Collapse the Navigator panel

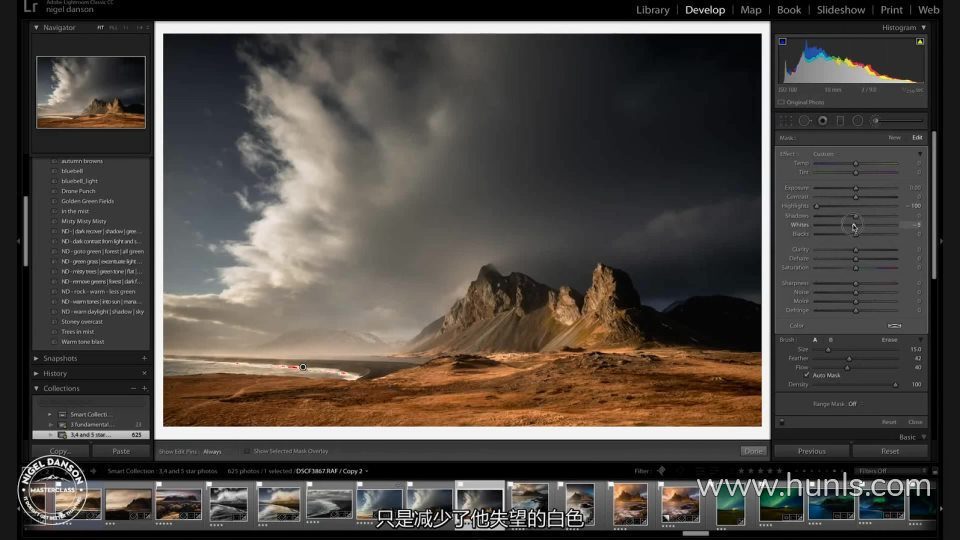coord(36,28)
